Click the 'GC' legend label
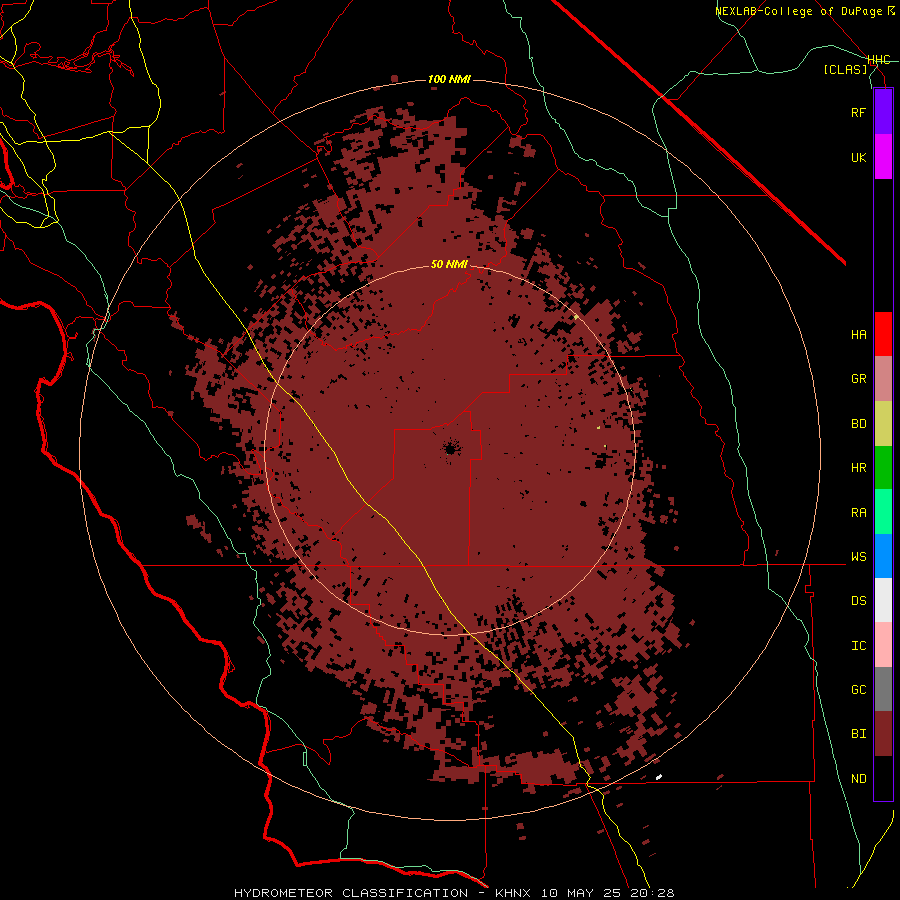Viewport: 900px width, 900px height. (858, 690)
